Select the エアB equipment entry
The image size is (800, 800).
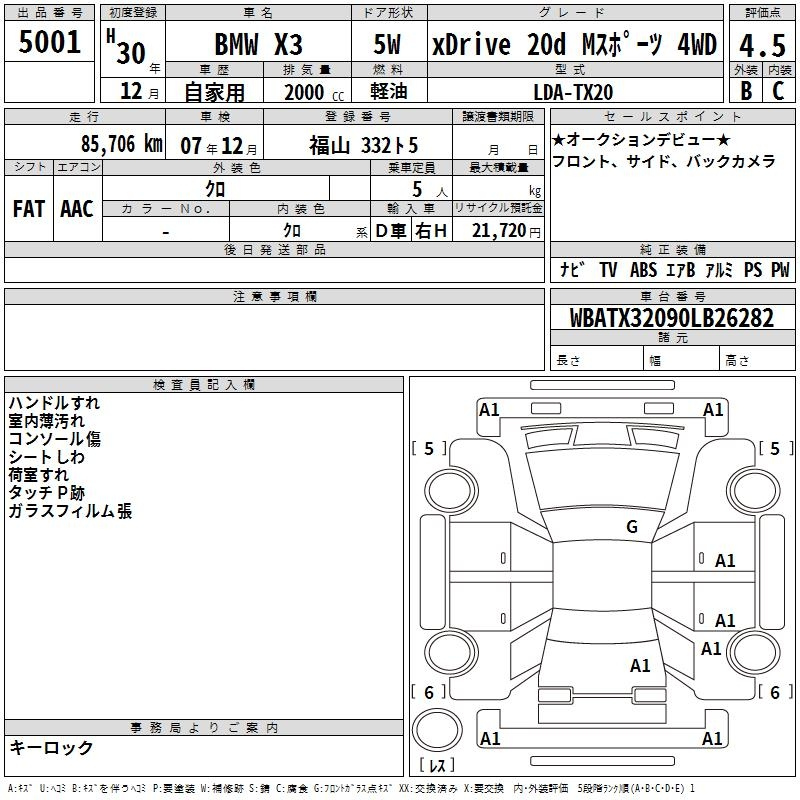681,269
